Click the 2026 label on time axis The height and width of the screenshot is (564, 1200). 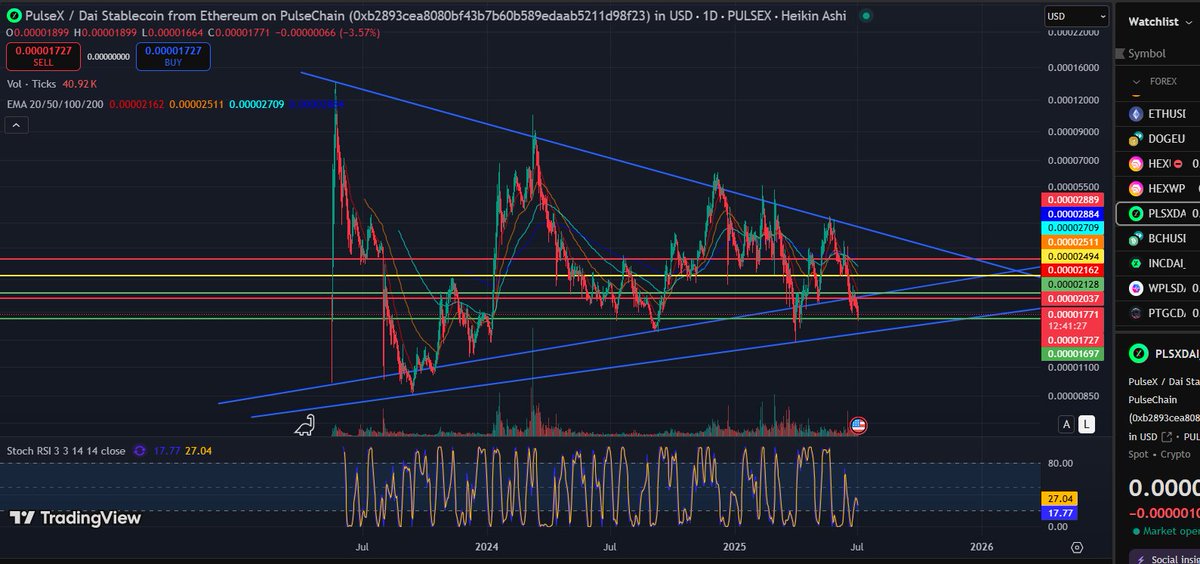click(982, 547)
